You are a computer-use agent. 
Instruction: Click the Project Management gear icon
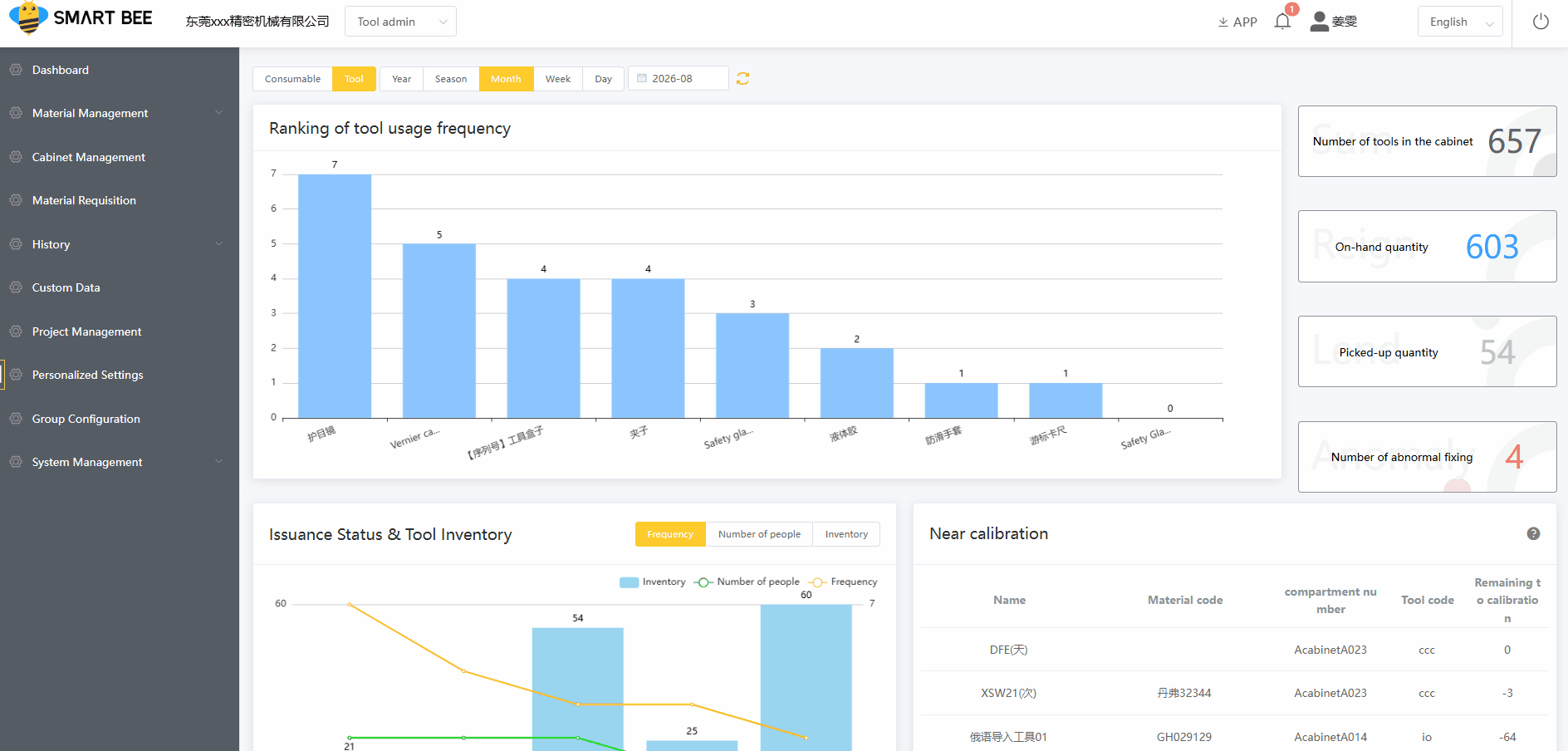[16, 331]
